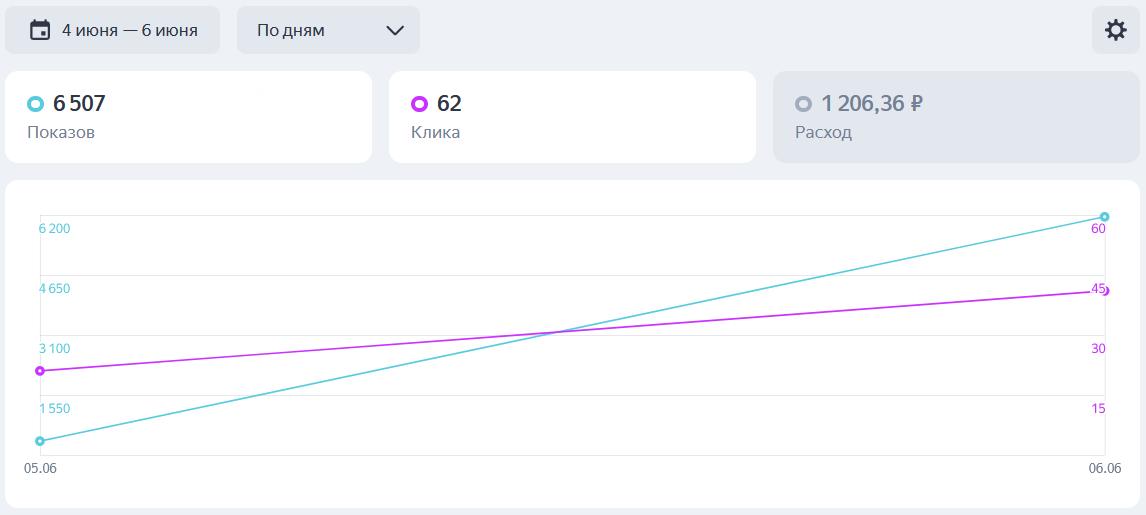
Task: Select the cyan data point at 06.06
Action: (x=1104, y=216)
